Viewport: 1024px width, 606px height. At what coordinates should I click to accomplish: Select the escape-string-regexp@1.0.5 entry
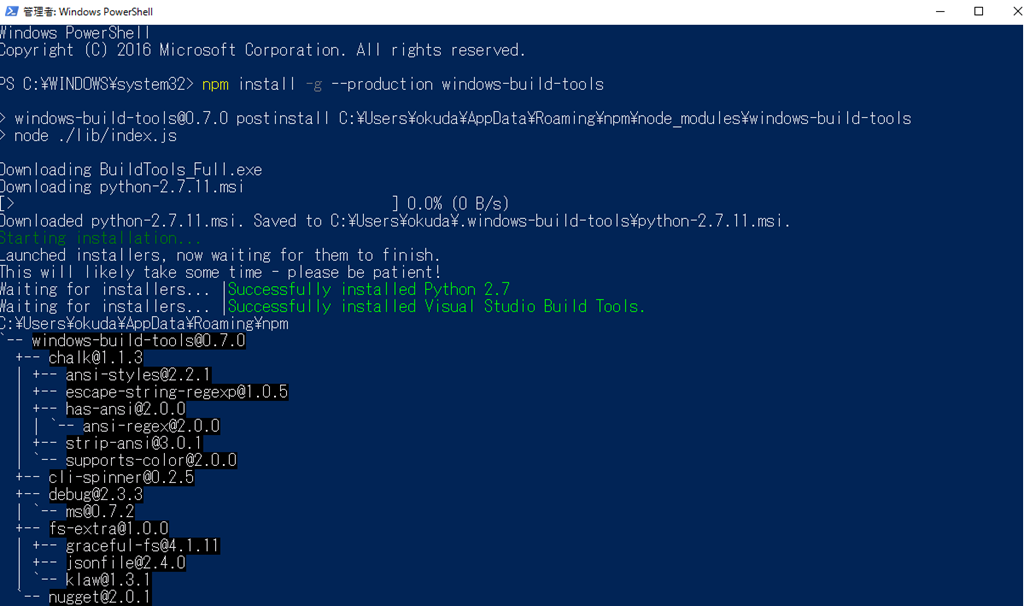[x=177, y=392]
